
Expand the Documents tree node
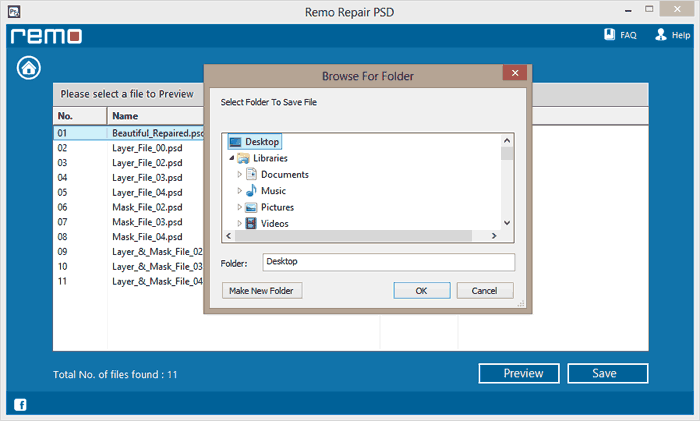pyautogui.click(x=239, y=175)
